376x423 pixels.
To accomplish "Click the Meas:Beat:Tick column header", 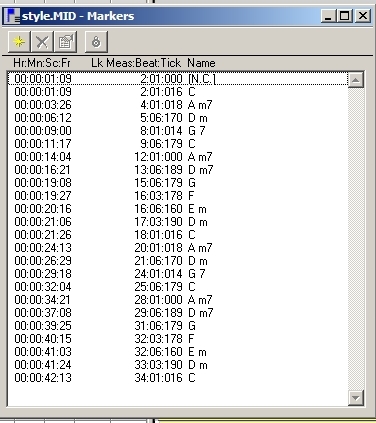I will pyautogui.click(x=144, y=63).
